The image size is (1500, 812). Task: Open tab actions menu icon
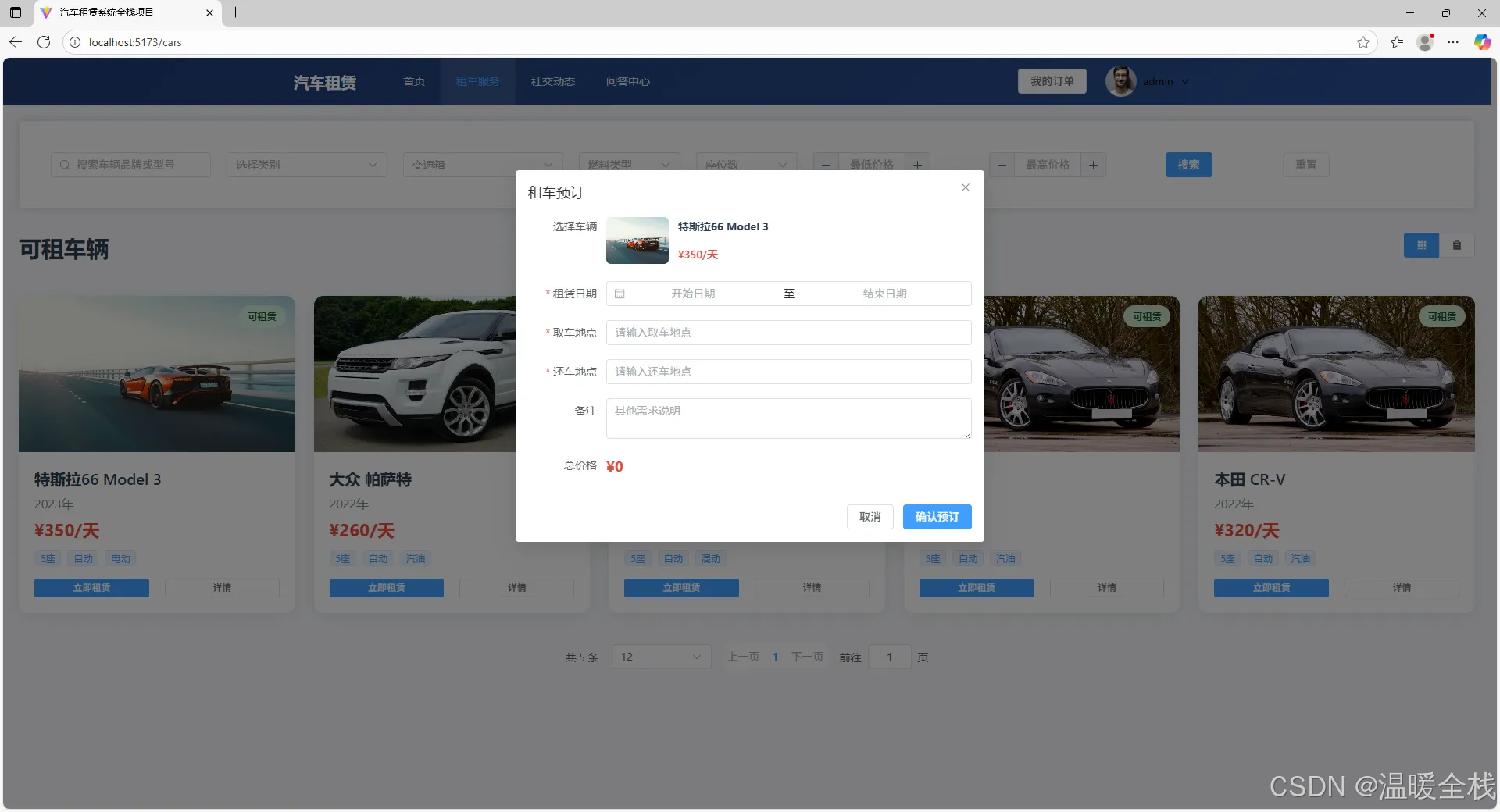pos(16,12)
